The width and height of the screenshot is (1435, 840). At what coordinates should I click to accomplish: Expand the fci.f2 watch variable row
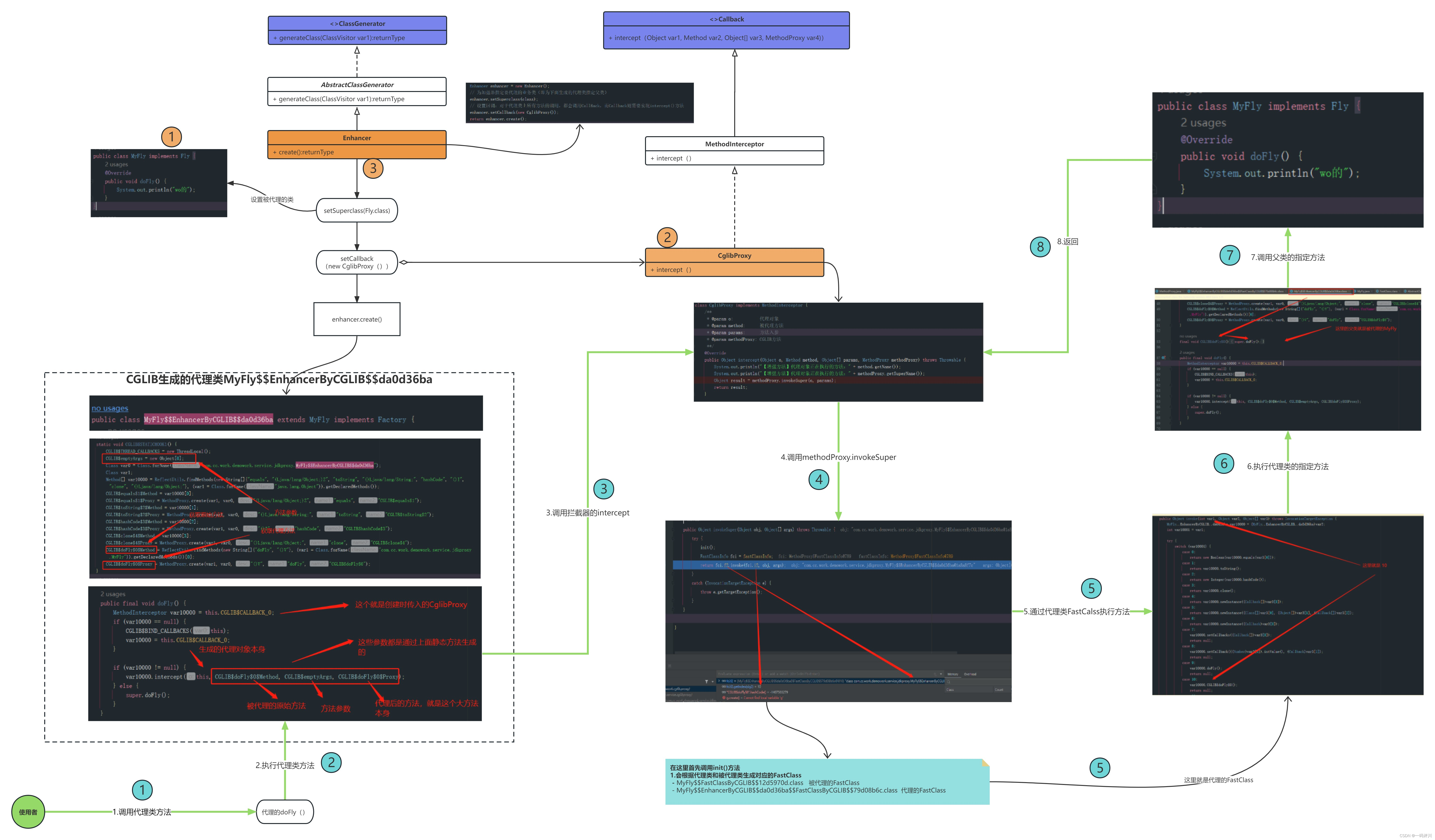tap(719, 681)
